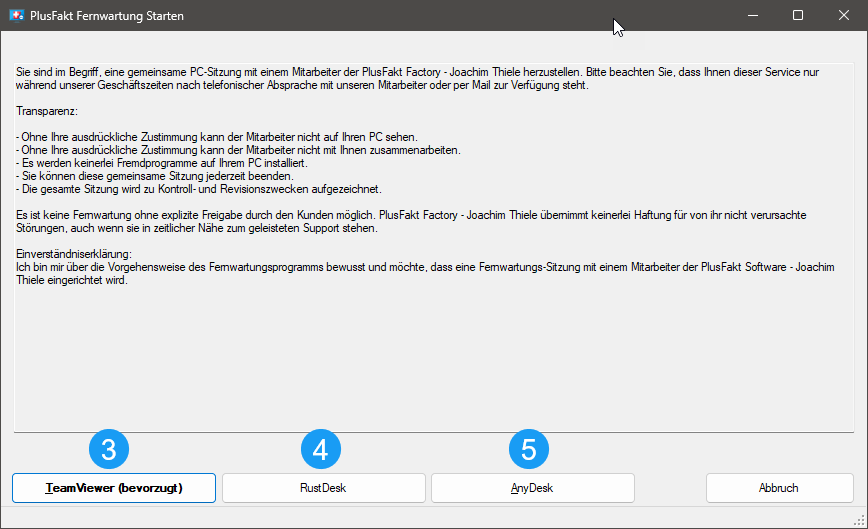Click the 'Einverständniserklärung:' heading text
Image resolution: width=868 pixels, height=529 pixels.
(74, 255)
